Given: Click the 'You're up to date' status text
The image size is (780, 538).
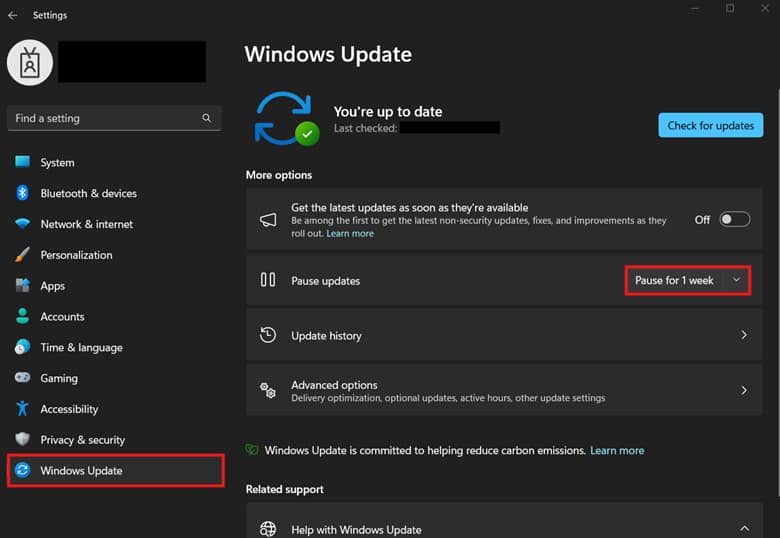Looking at the screenshot, I should (x=388, y=111).
